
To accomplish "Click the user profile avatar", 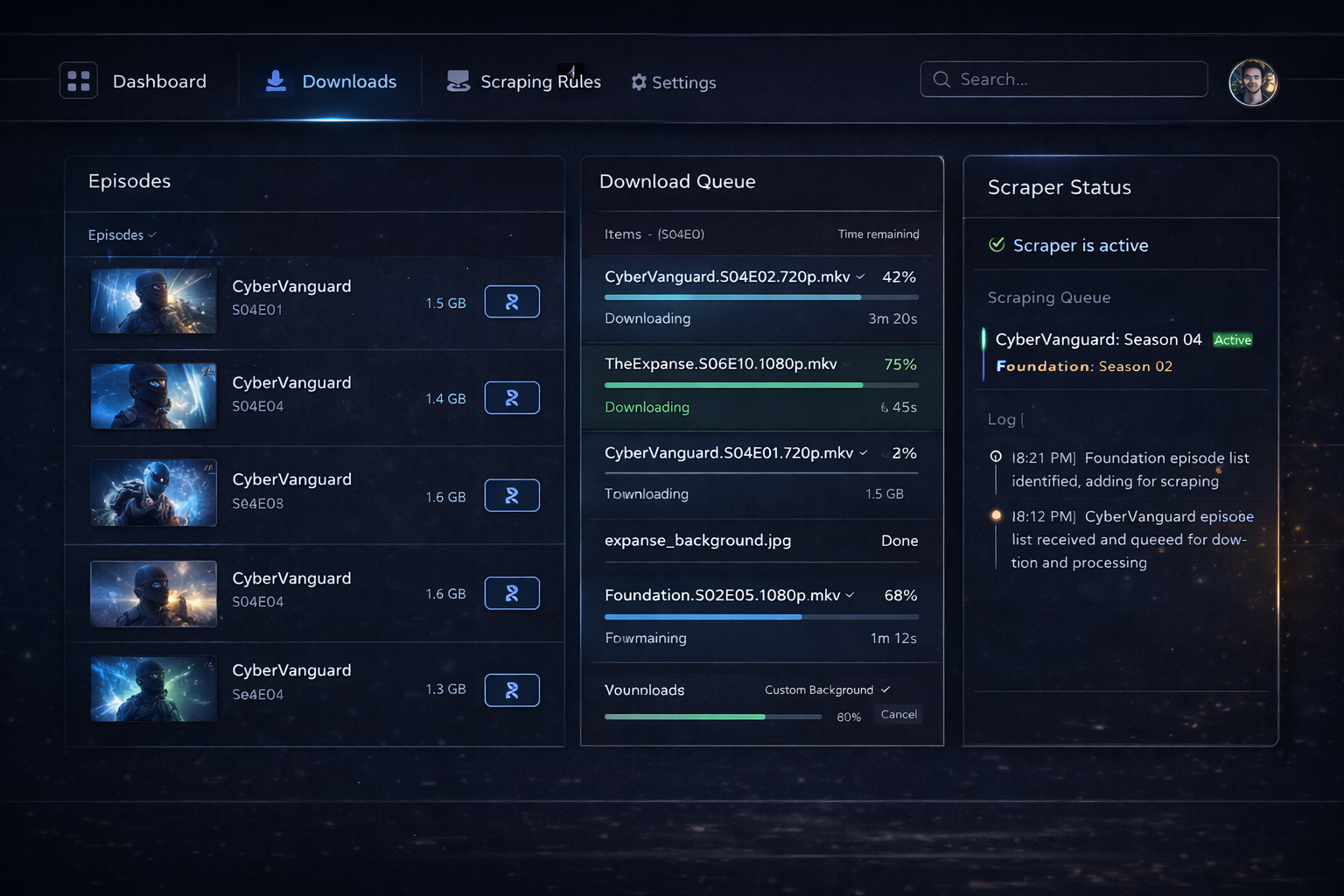I will [1252, 83].
